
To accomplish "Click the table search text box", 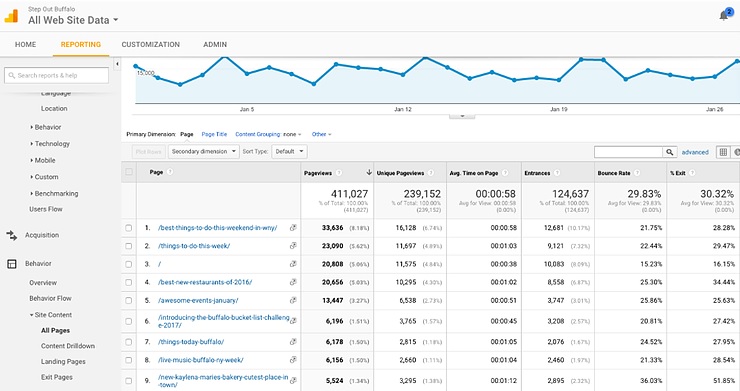I will (628, 152).
